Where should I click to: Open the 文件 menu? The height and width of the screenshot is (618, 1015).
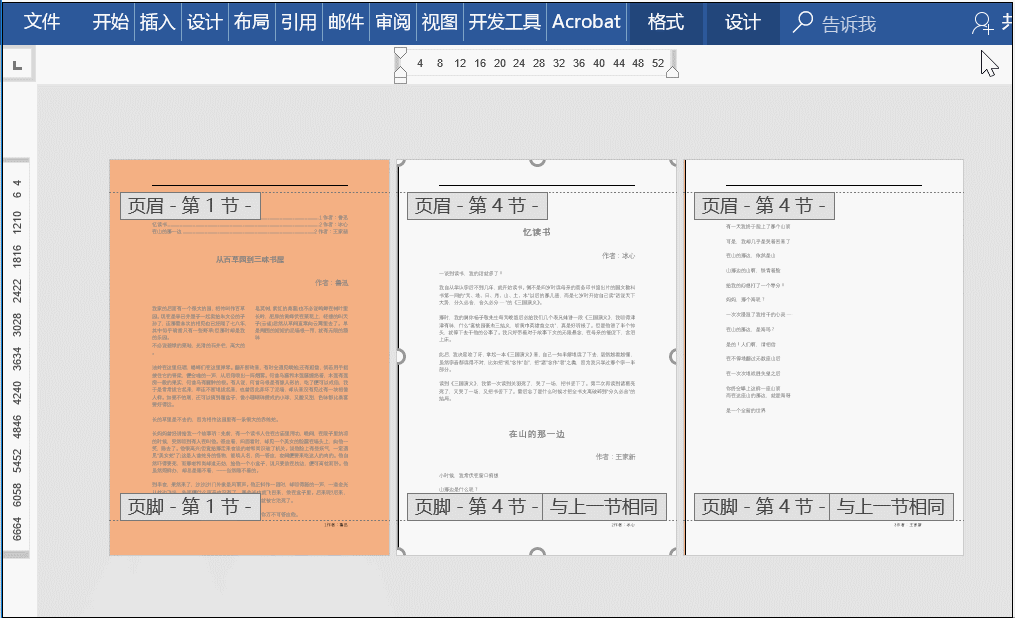click(x=42, y=22)
